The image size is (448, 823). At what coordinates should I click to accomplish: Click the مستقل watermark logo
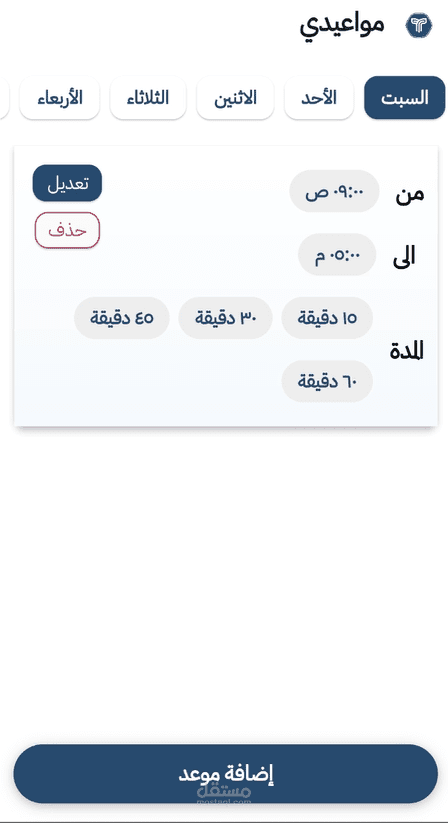[x=224, y=794]
